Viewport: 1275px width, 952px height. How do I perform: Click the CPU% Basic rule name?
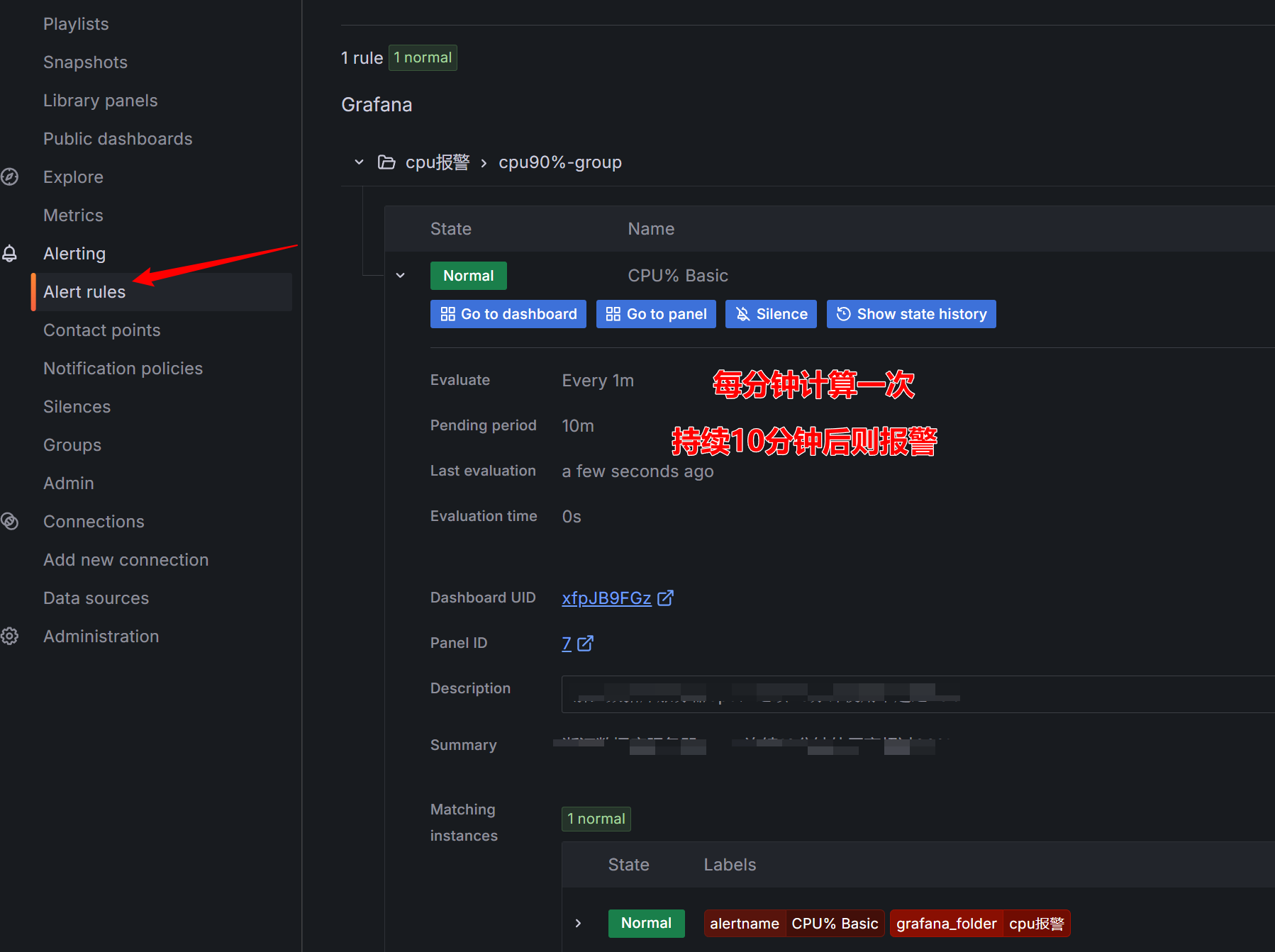tap(678, 276)
